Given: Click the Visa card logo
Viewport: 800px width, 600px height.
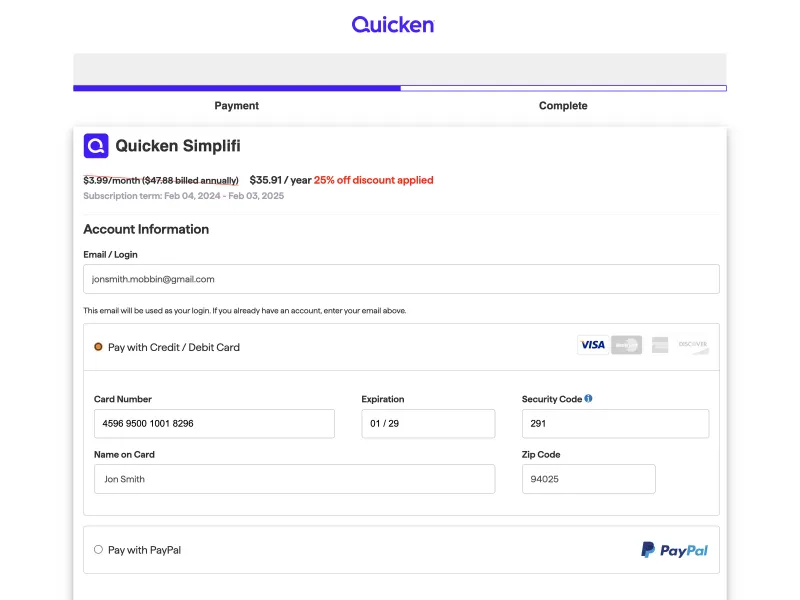Looking at the screenshot, I should [593, 345].
